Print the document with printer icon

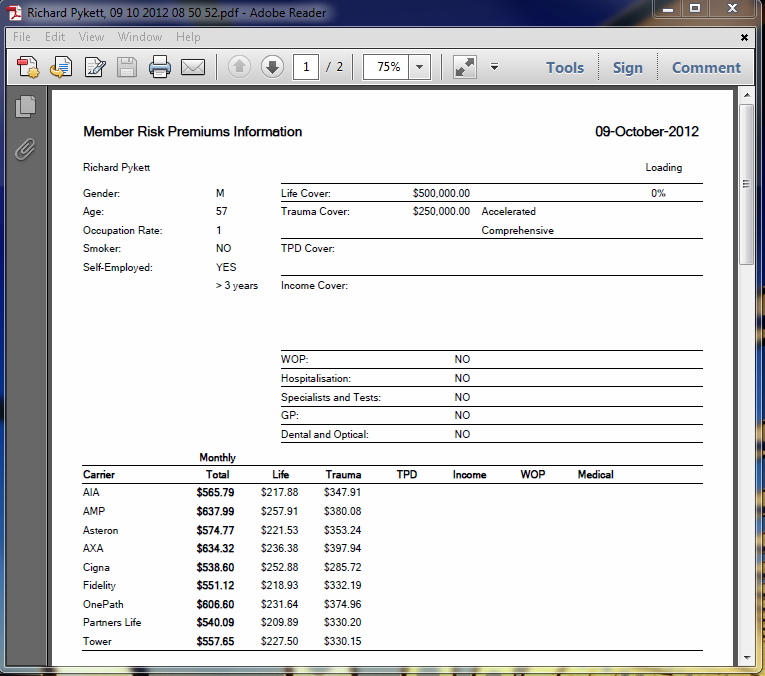click(160, 67)
